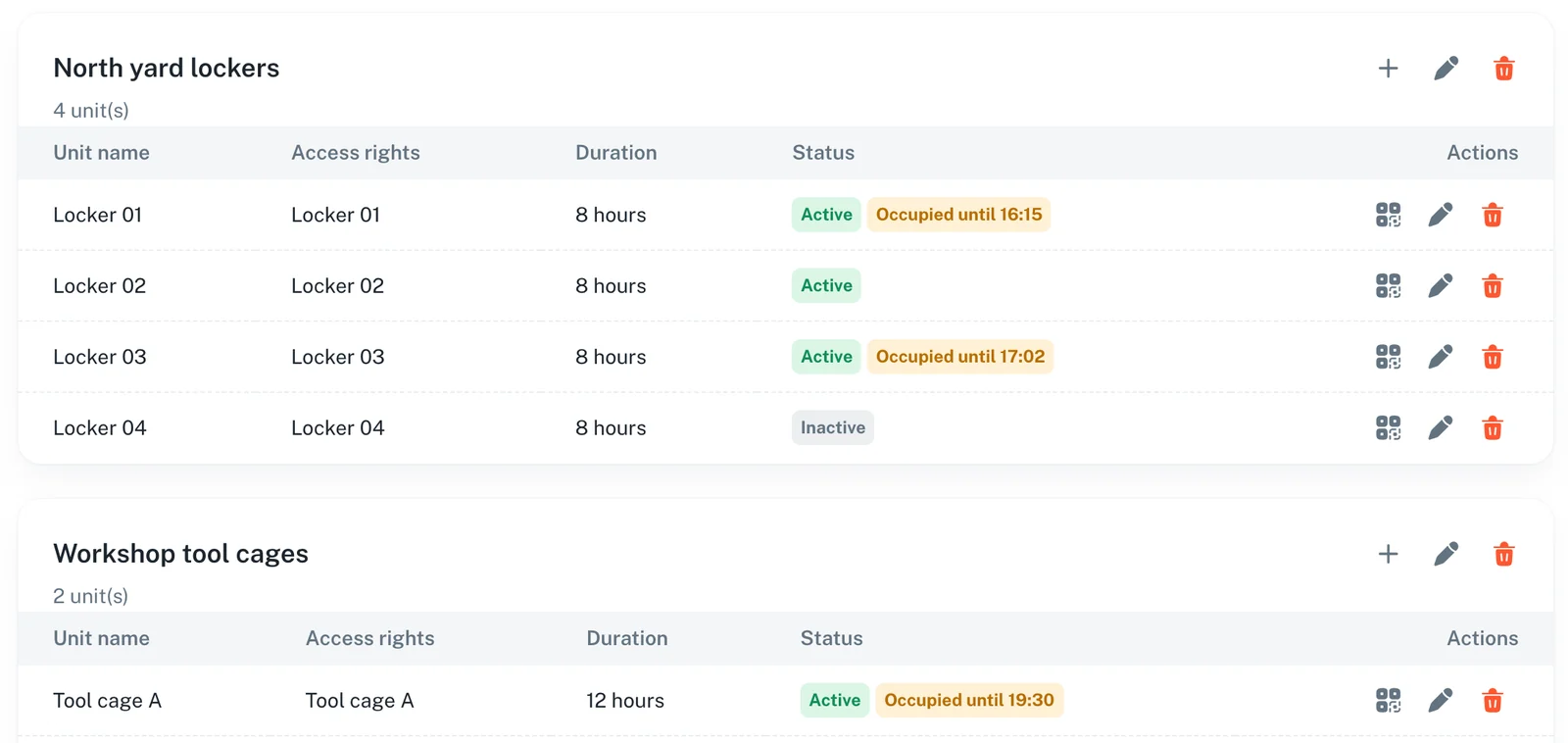Select the Tool cage A unit name
The image size is (1568, 743).
pos(107,700)
